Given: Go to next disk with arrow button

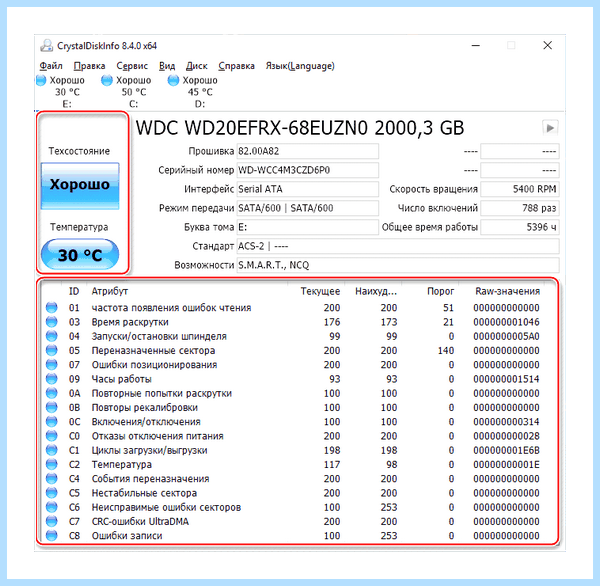Looking at the screenshot, I should (550, 128).
